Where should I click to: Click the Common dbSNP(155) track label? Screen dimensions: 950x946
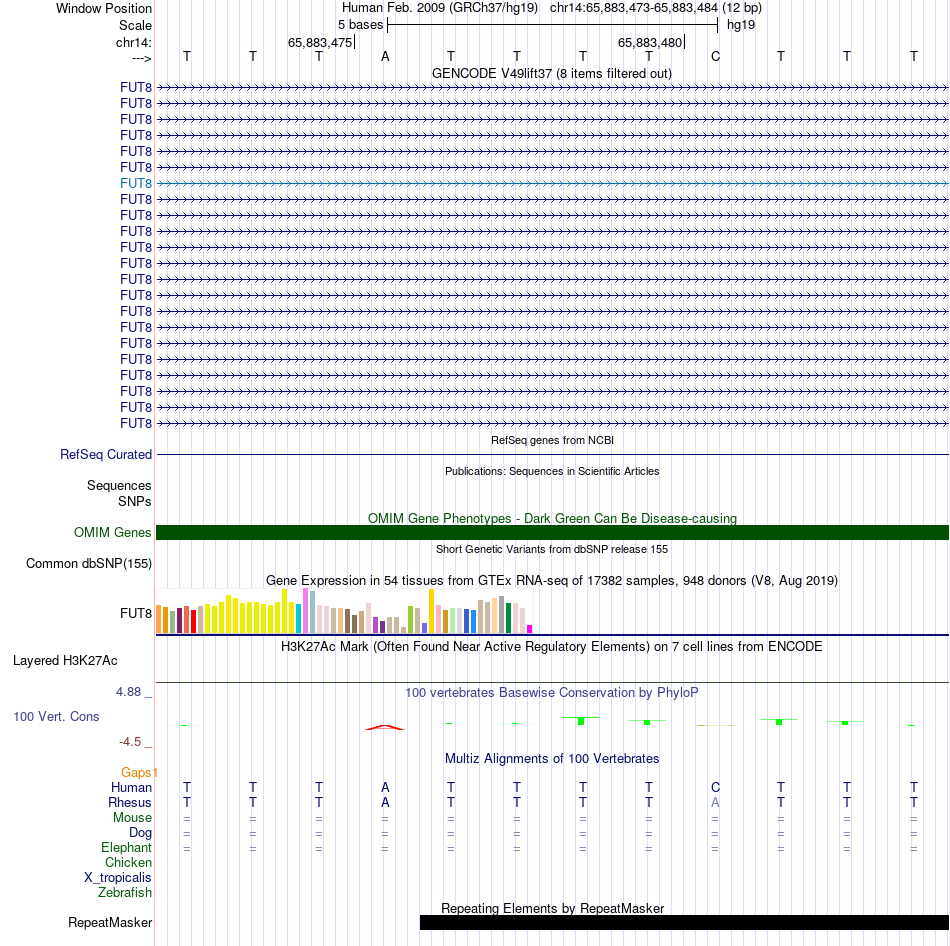click(89, 564)
